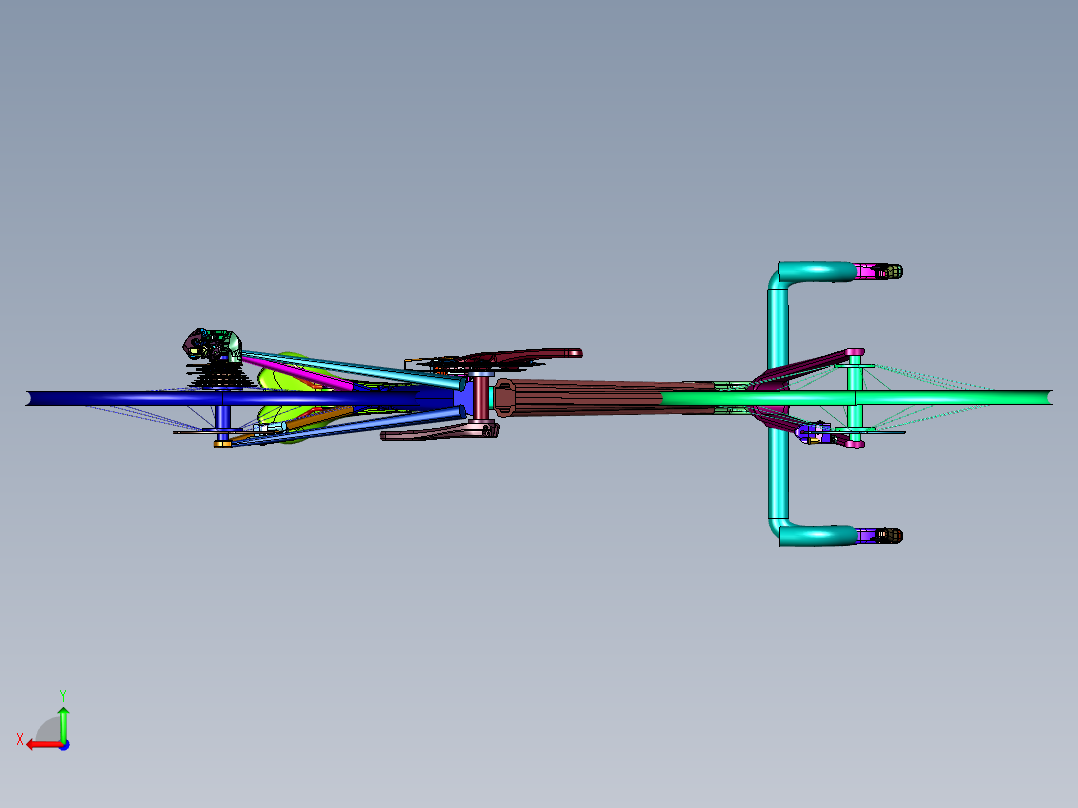This screenshot has width=1078, height=808.
Task: Click the red X axis arrow of the triad
Action: tap(45, 745)
